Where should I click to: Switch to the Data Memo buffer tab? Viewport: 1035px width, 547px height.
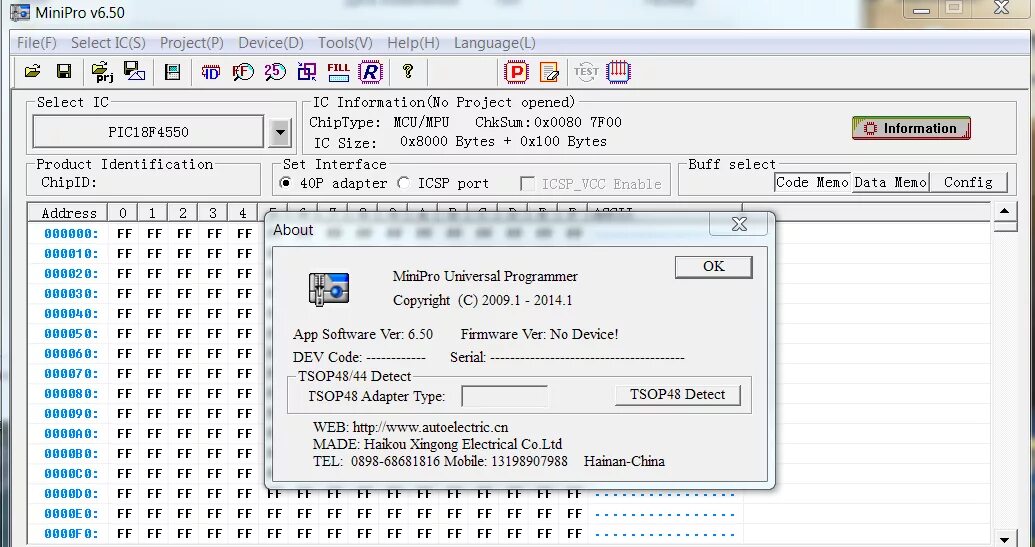(890, 182)
